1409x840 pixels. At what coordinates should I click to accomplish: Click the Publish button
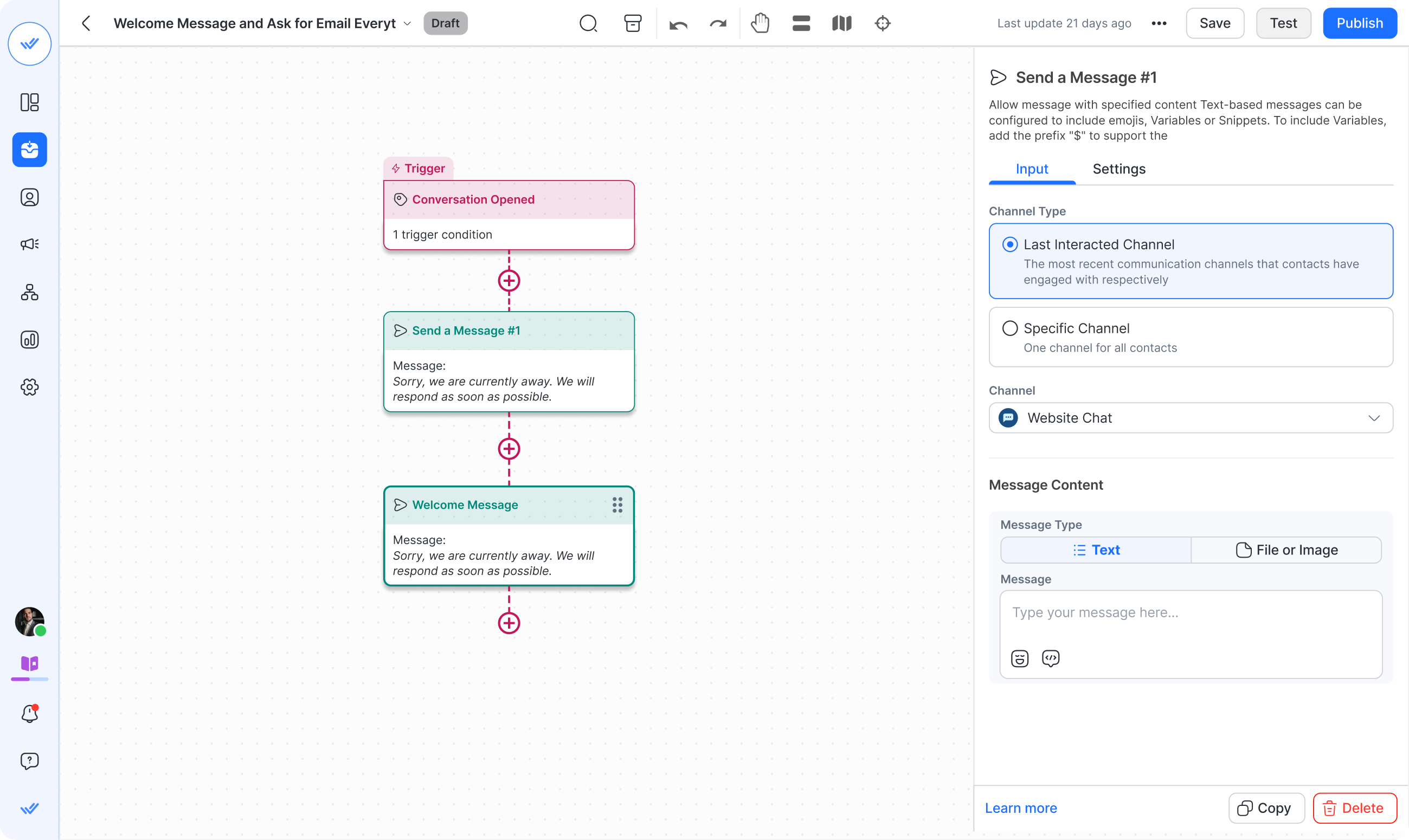(1360, 23)
